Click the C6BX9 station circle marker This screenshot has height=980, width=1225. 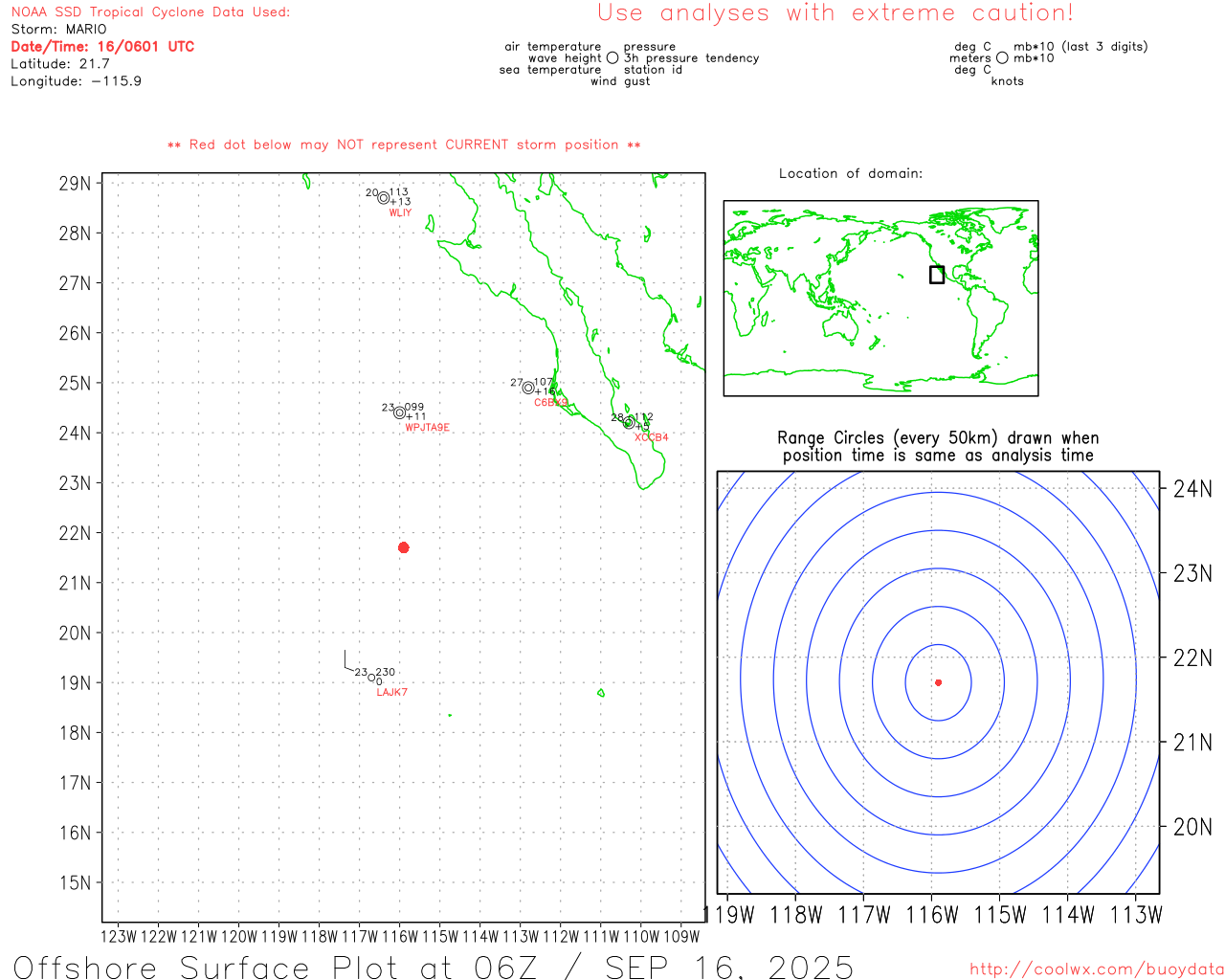tap(528, 388)
